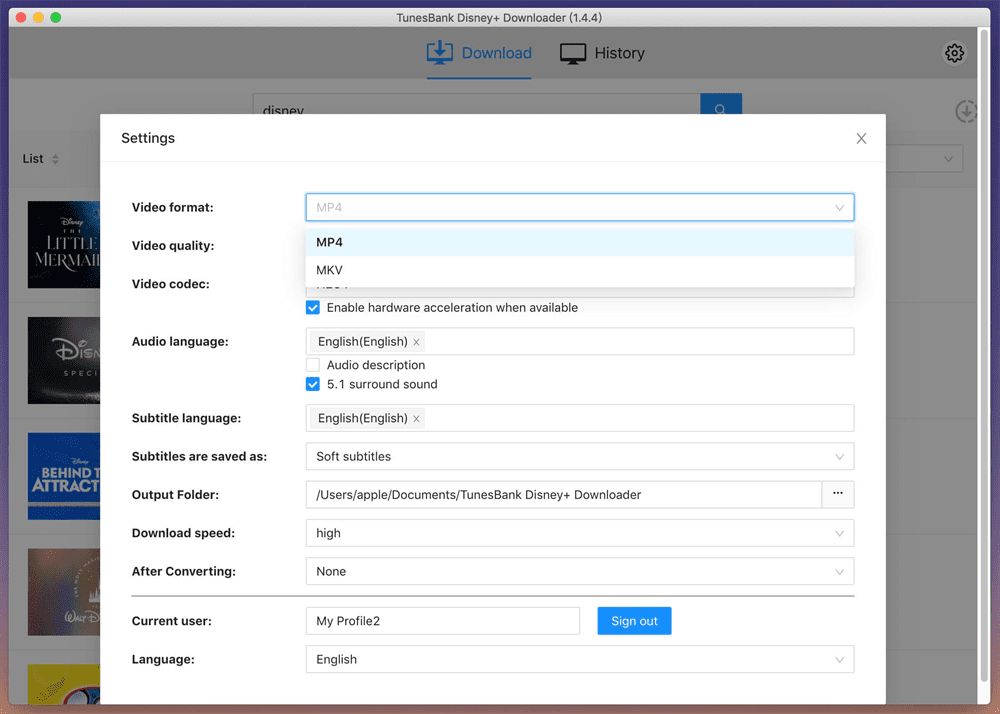Image resolution: width=1000 pixels, height=714 pixels.
Task: Select MKV from format list
Action: tap(580, 270)
